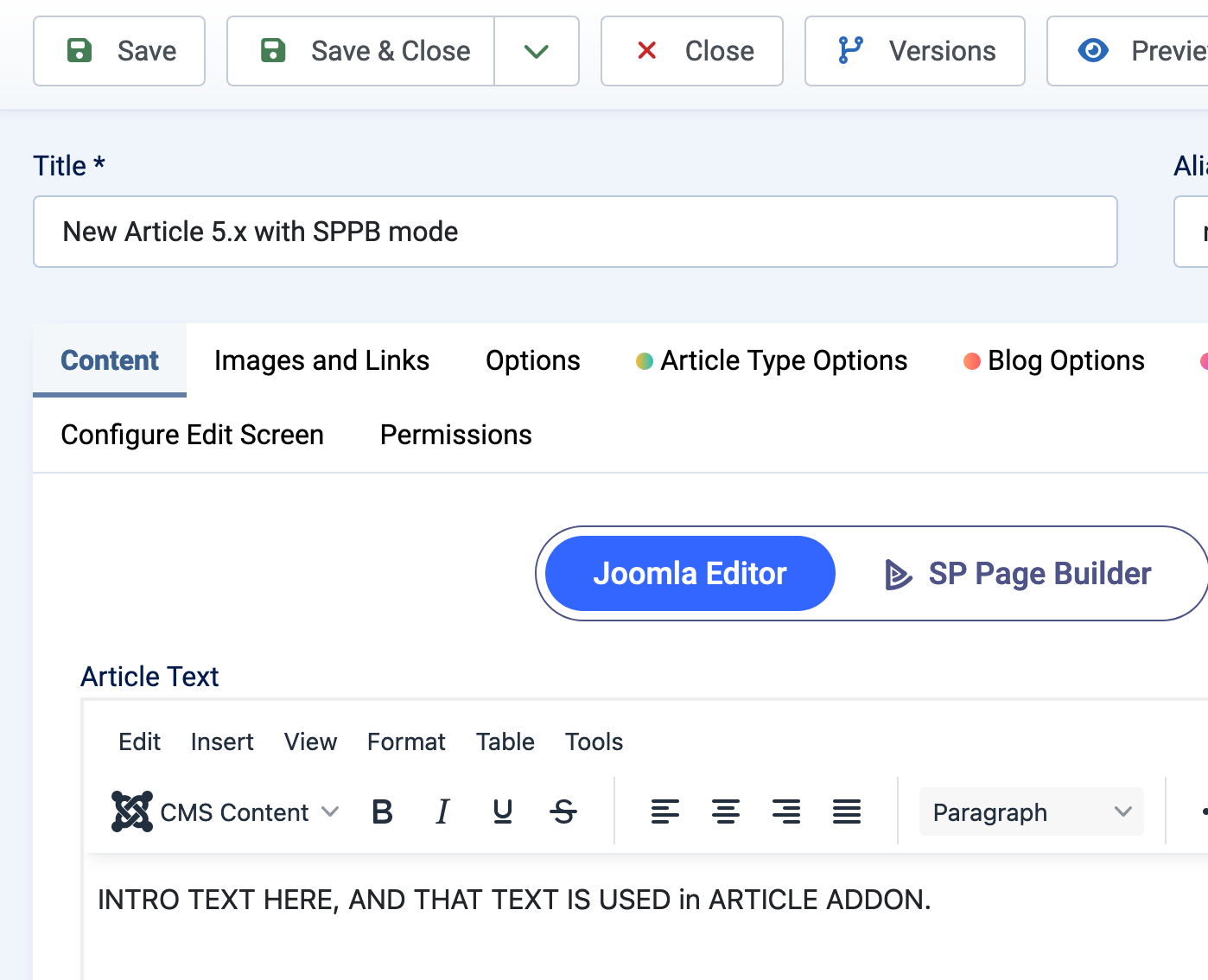The image size is (1208, 980).
Task: Keep Joomla Editor mode selected
Action: pos(689,573)
